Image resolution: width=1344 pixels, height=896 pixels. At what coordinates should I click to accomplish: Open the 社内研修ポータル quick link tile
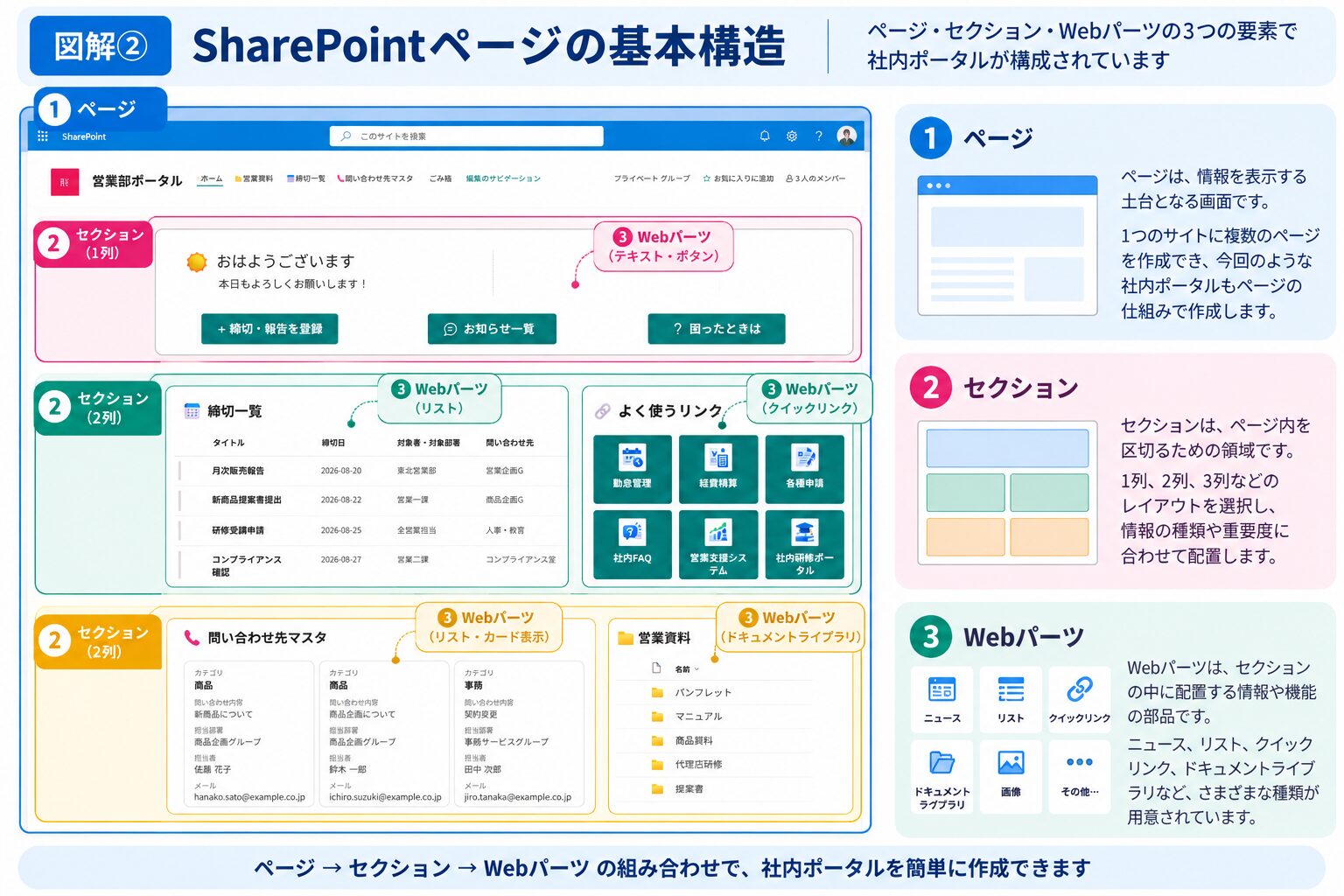(x=804, y=544)
